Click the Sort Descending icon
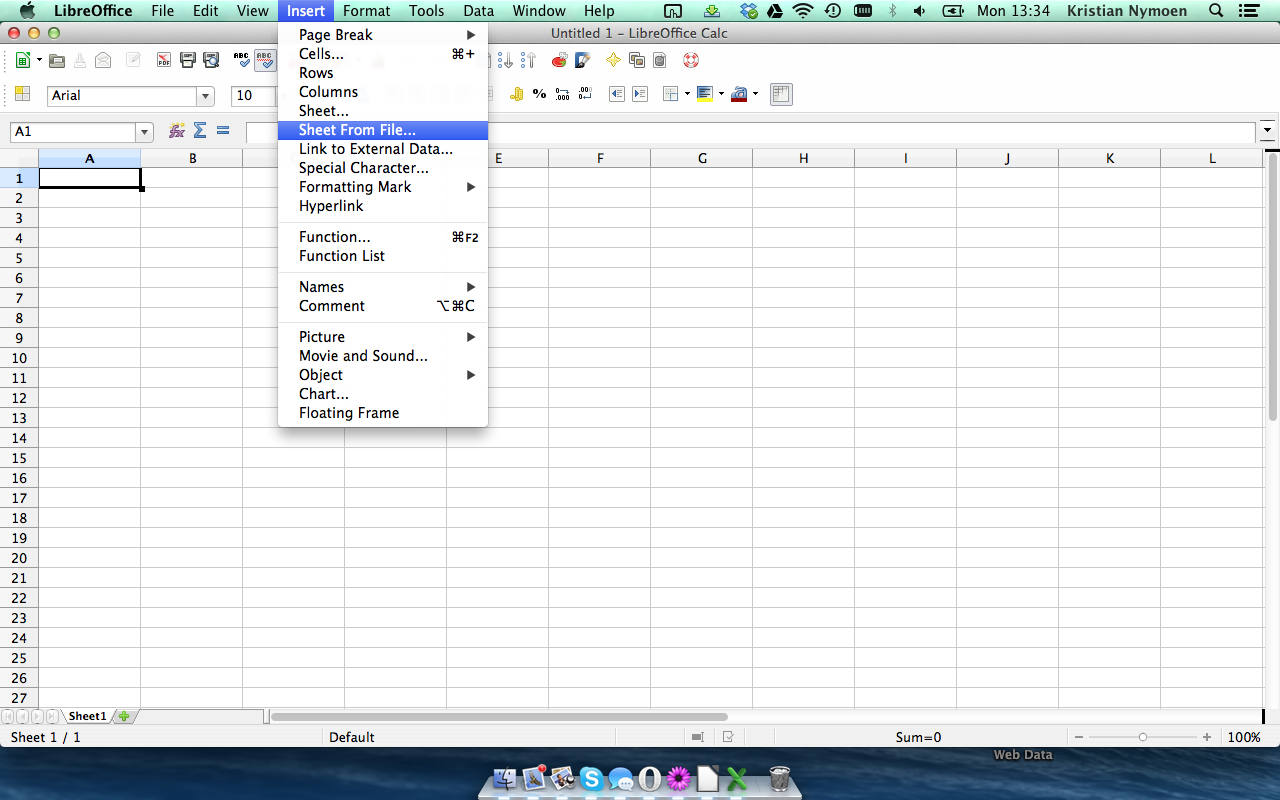The height and width of the screenshot is (800, 1280). 529,60
